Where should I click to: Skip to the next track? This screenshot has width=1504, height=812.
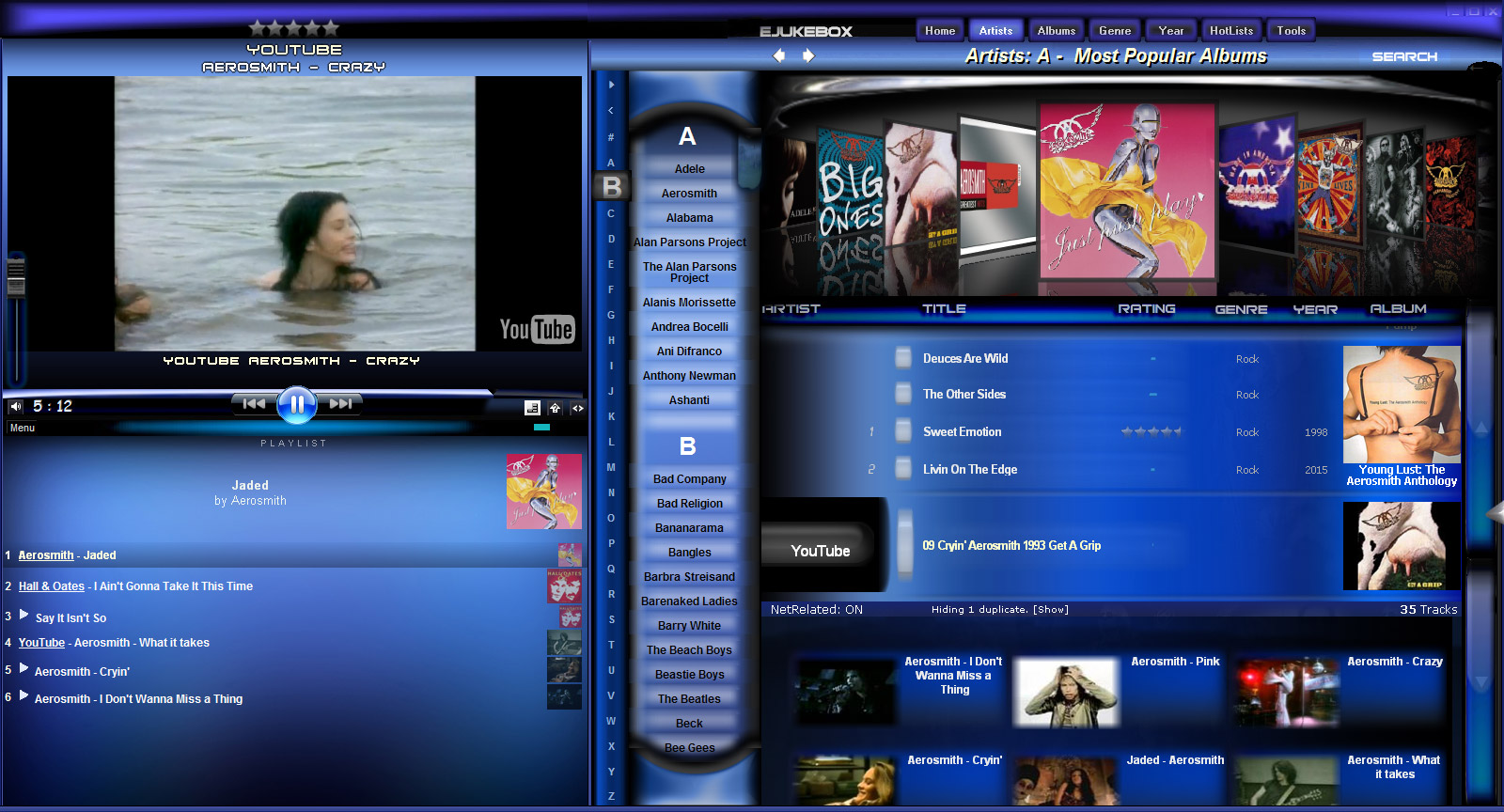pos(340,404)
